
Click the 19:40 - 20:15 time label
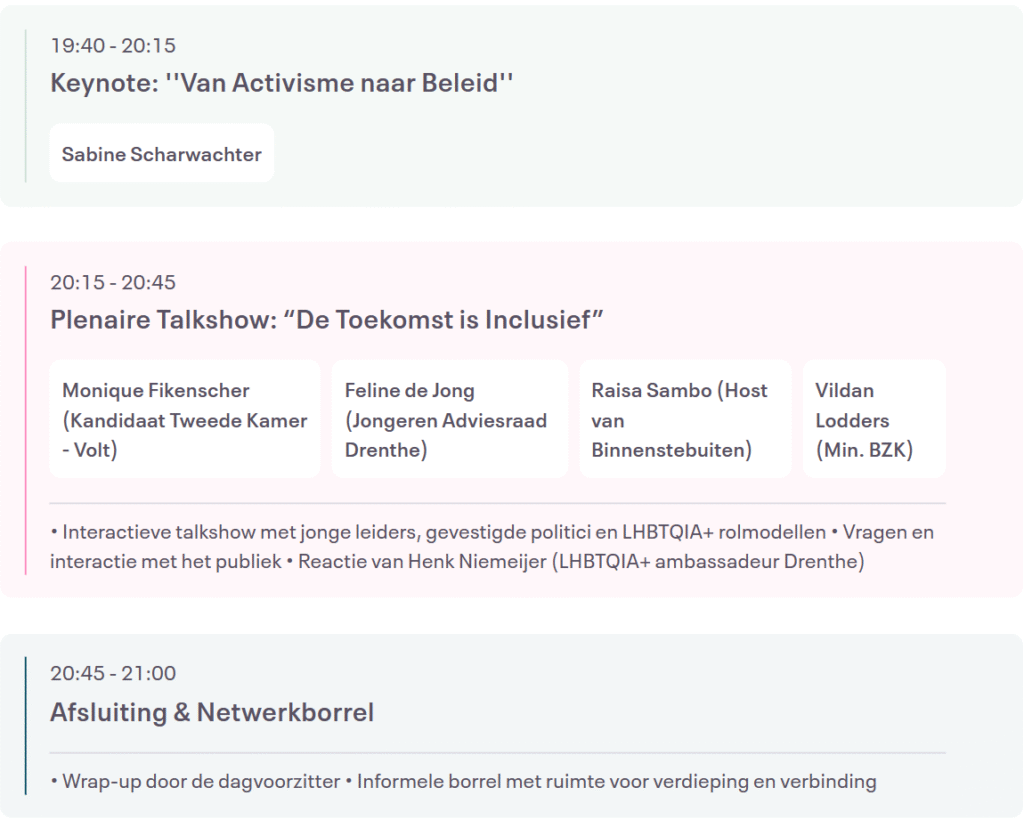[113, 45]
